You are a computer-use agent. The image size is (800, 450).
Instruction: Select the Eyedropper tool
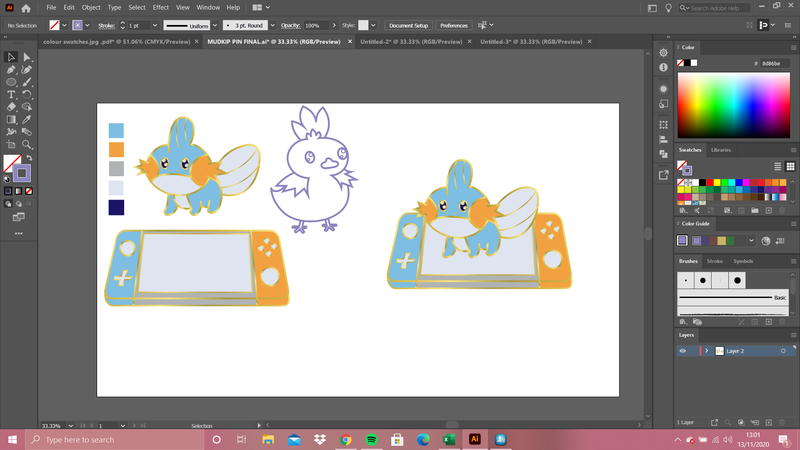[27, 119]
